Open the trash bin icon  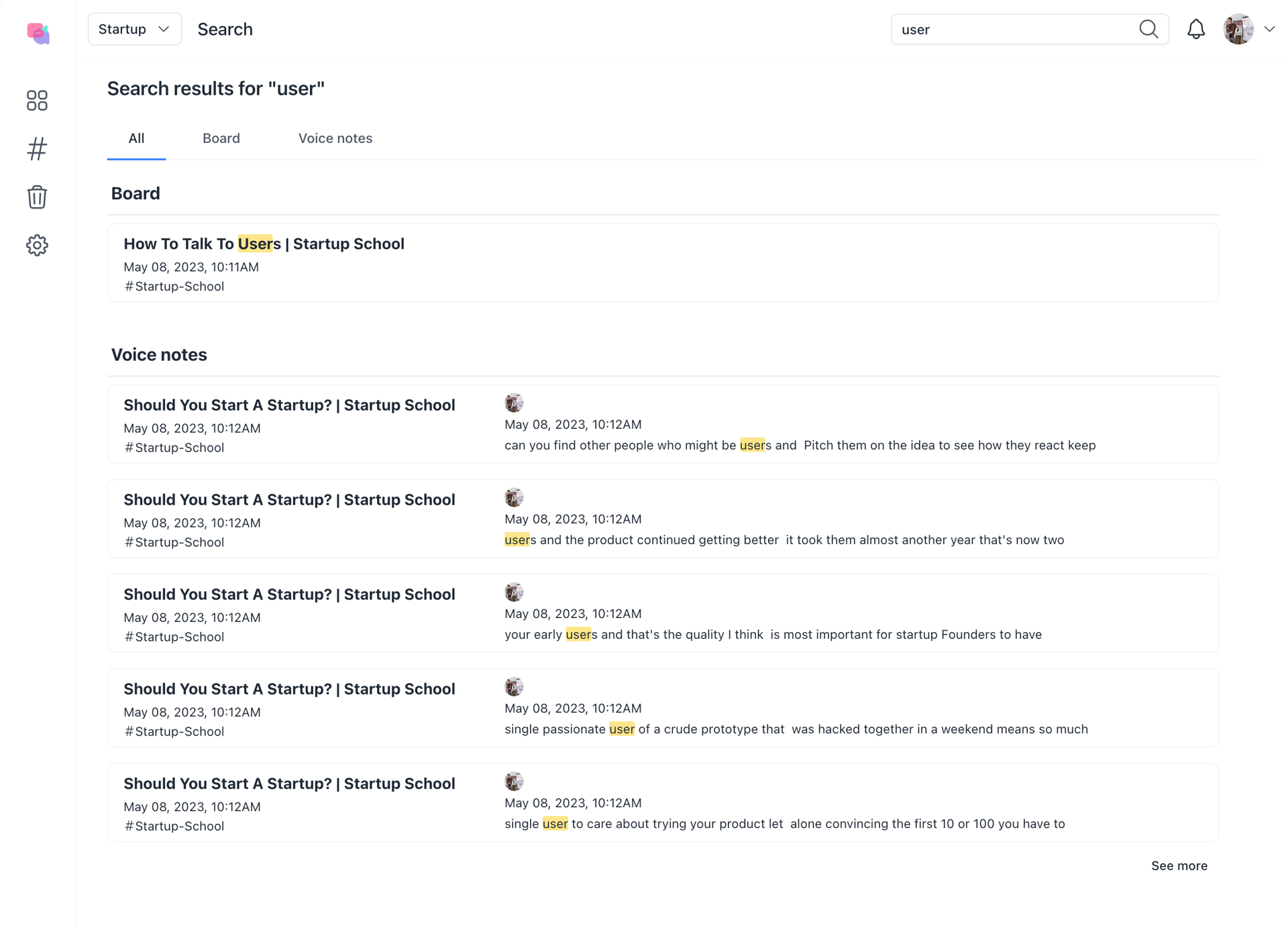tap(37, 197)
